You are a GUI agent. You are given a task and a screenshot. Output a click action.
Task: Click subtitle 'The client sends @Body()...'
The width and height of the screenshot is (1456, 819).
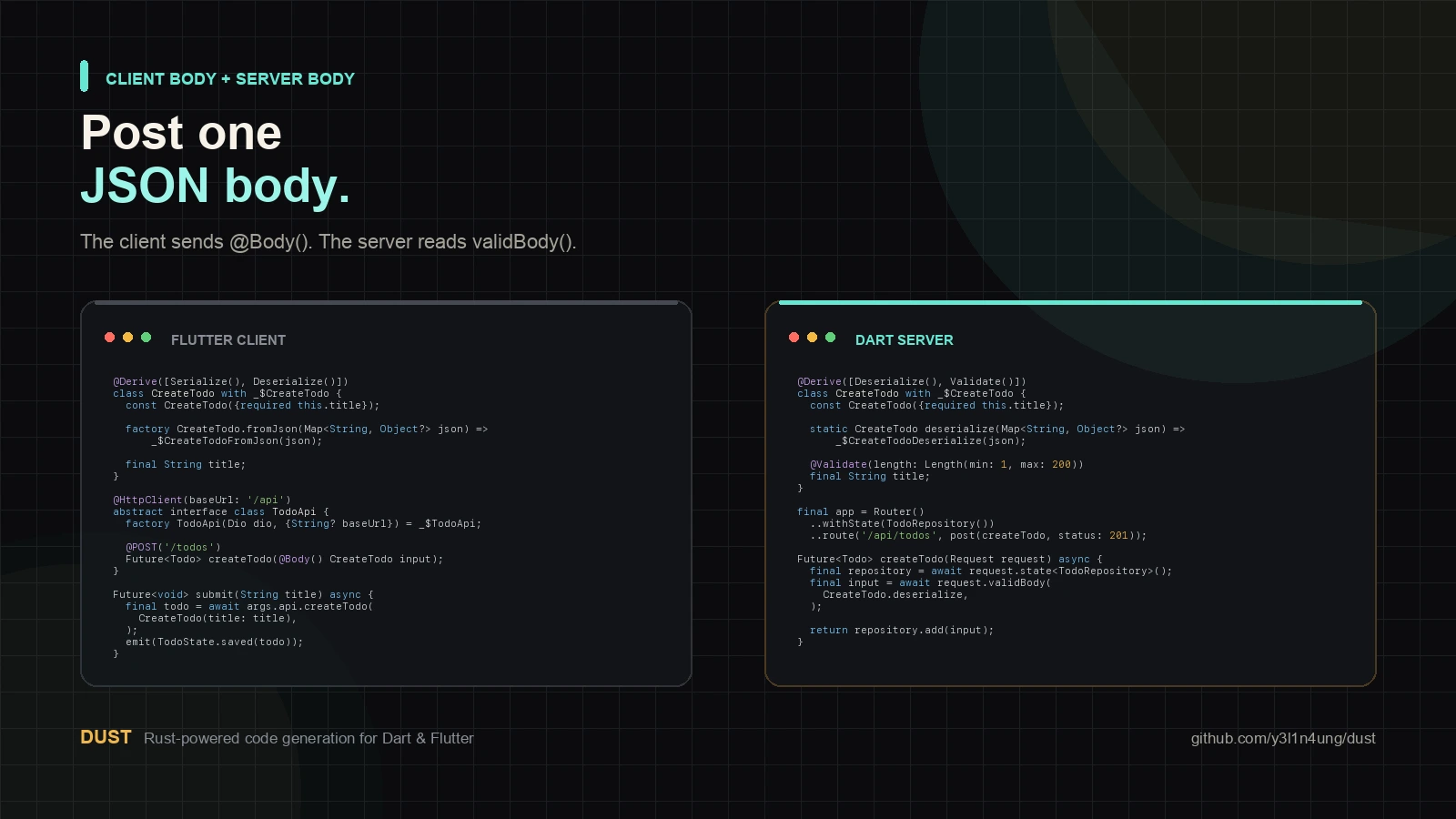pyautogui.click(x=329, y=242)
